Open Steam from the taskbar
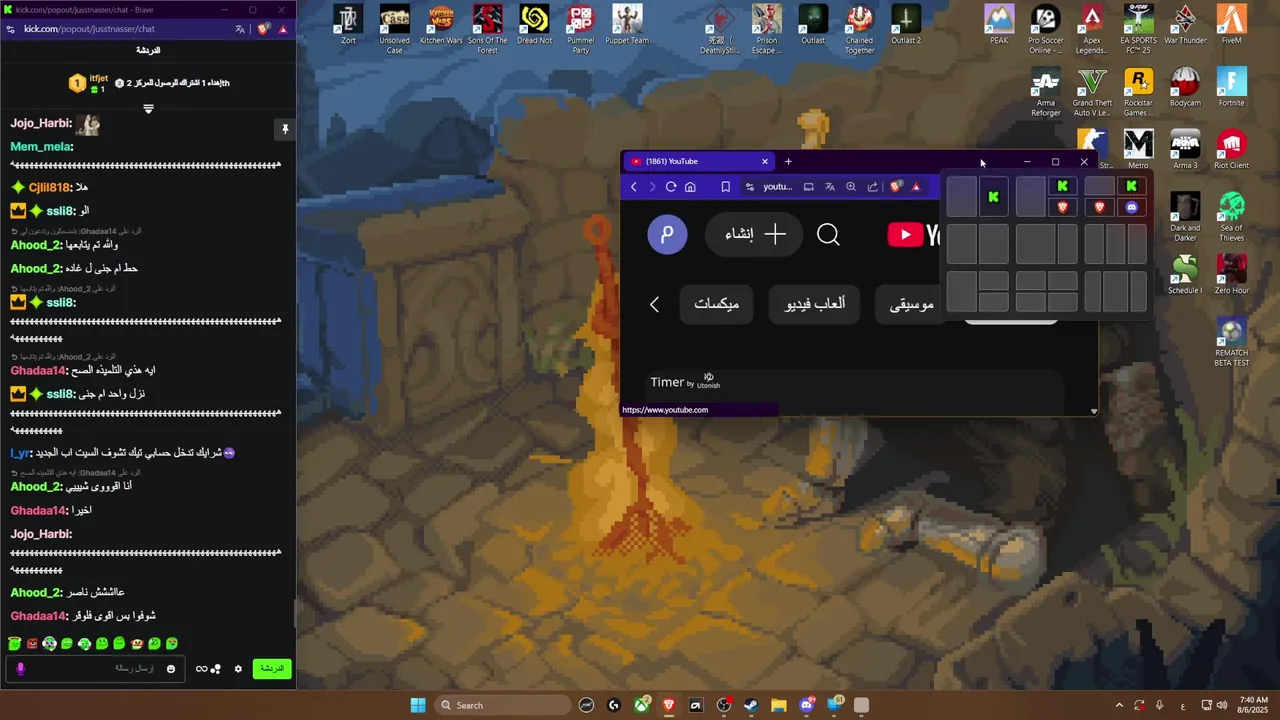This screenshot has height=720, width=1280. click(751, 705)
